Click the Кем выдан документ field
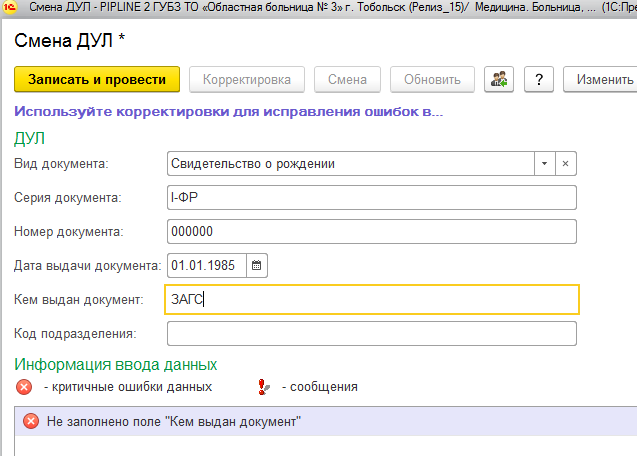Viewport: 637px width, 456px height. [x=372, y=299]
